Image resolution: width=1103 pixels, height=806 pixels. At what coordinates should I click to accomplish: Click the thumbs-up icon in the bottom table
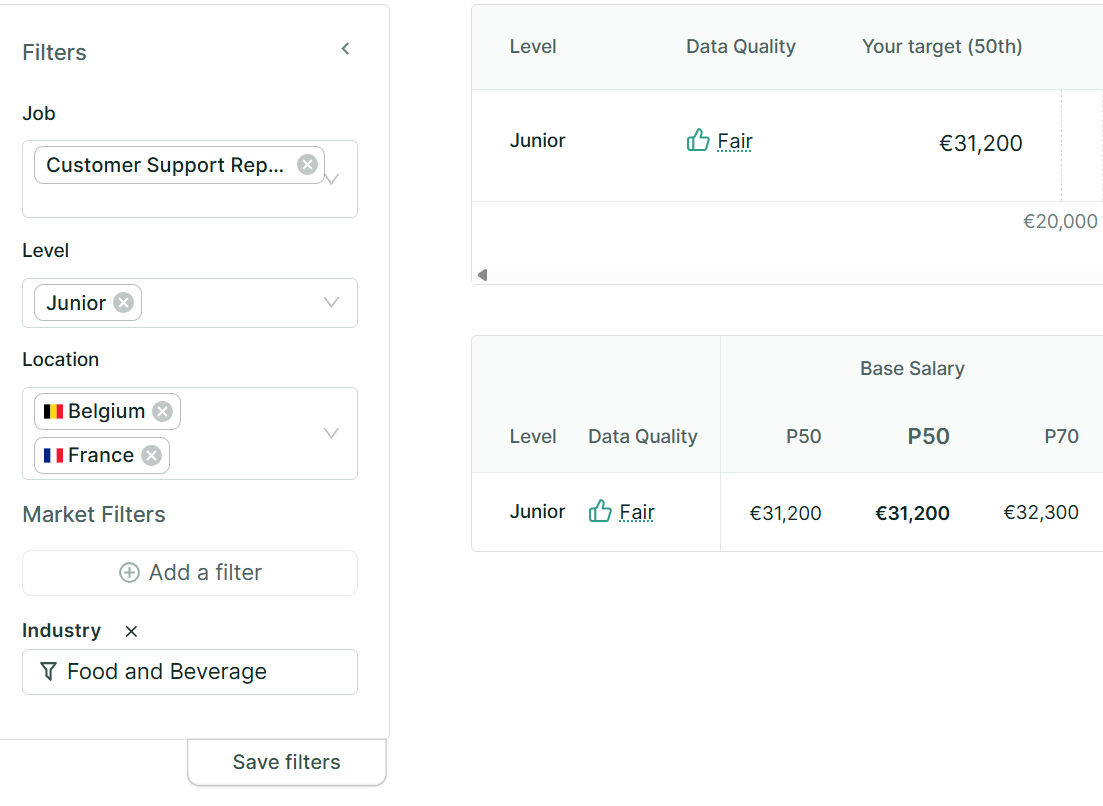coord(599,512)
